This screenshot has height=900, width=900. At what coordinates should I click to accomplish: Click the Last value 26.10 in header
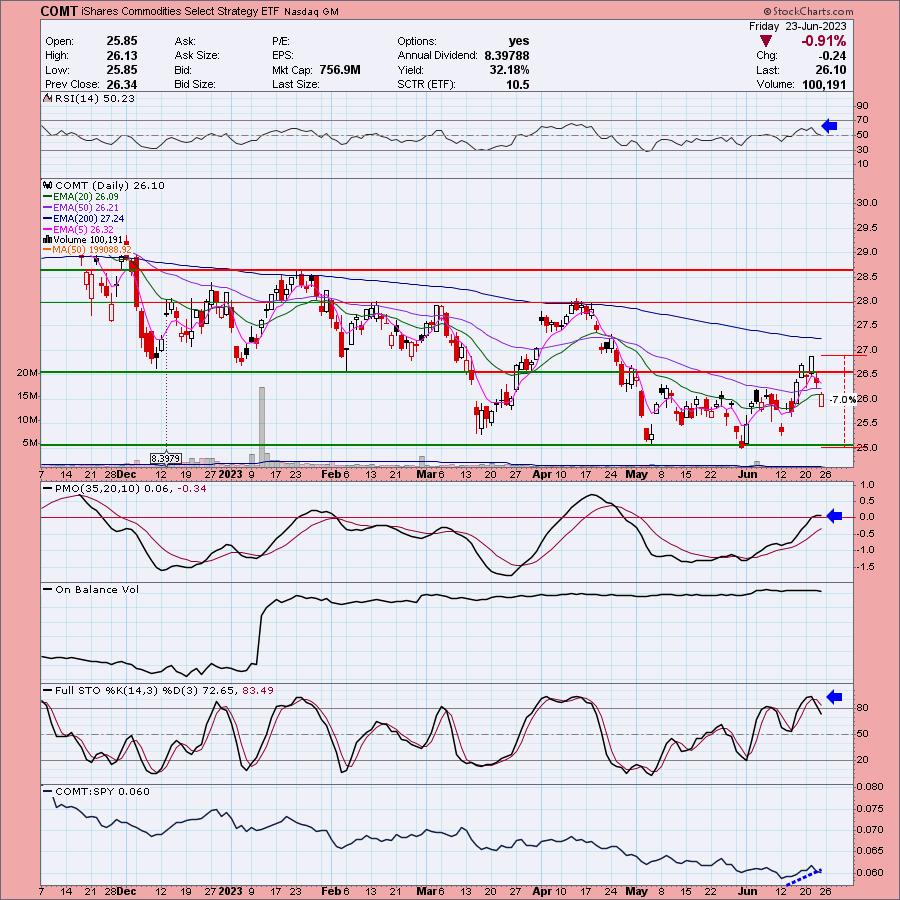point(832,70)
